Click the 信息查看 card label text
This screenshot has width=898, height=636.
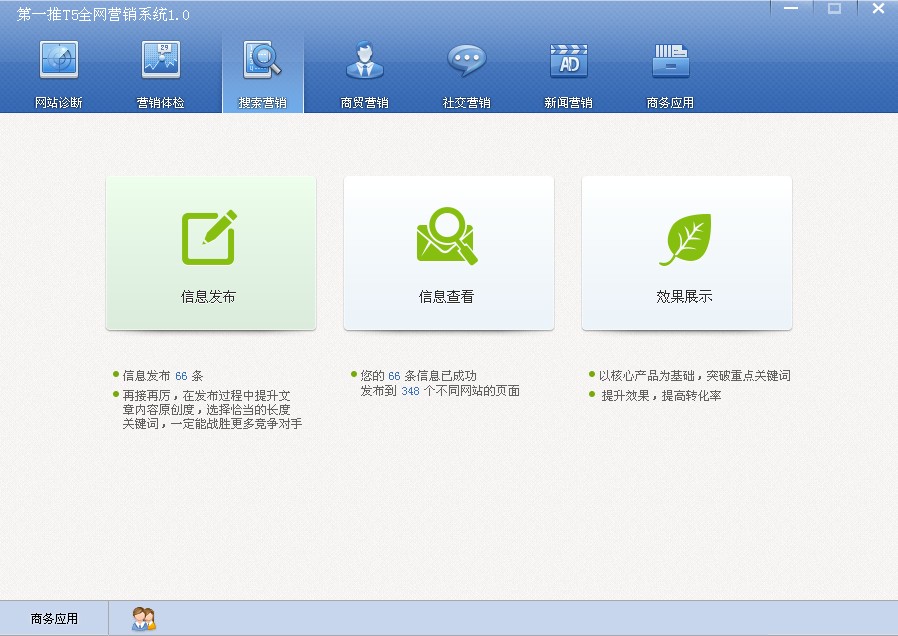pos(447,297)
